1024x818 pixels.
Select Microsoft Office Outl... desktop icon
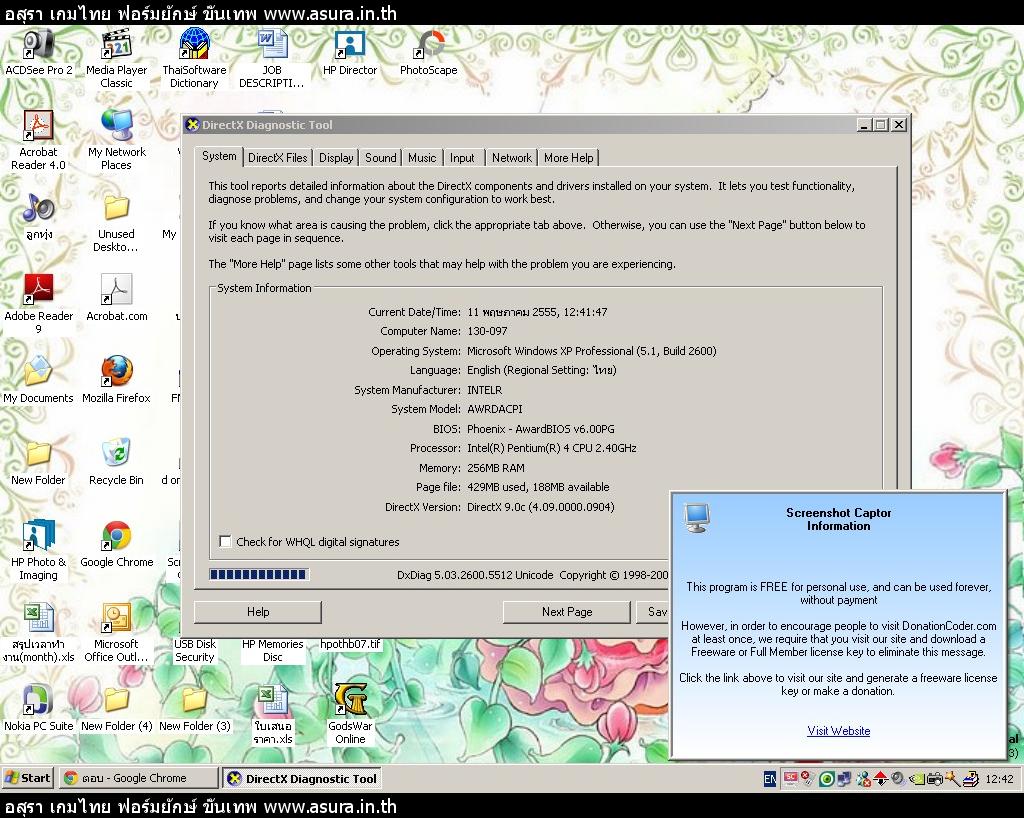116,633
